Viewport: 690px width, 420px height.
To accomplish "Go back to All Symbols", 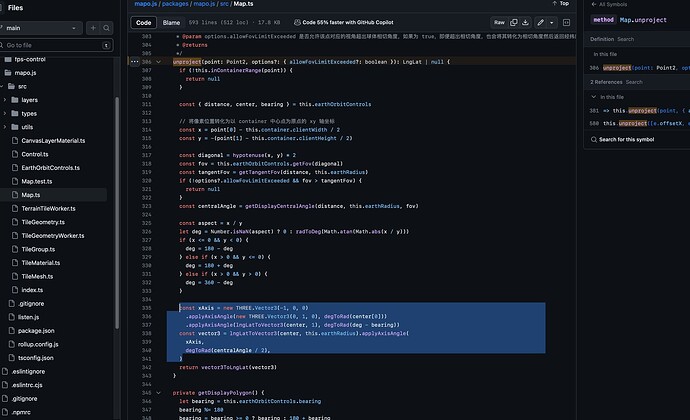I will click(609, 4).
